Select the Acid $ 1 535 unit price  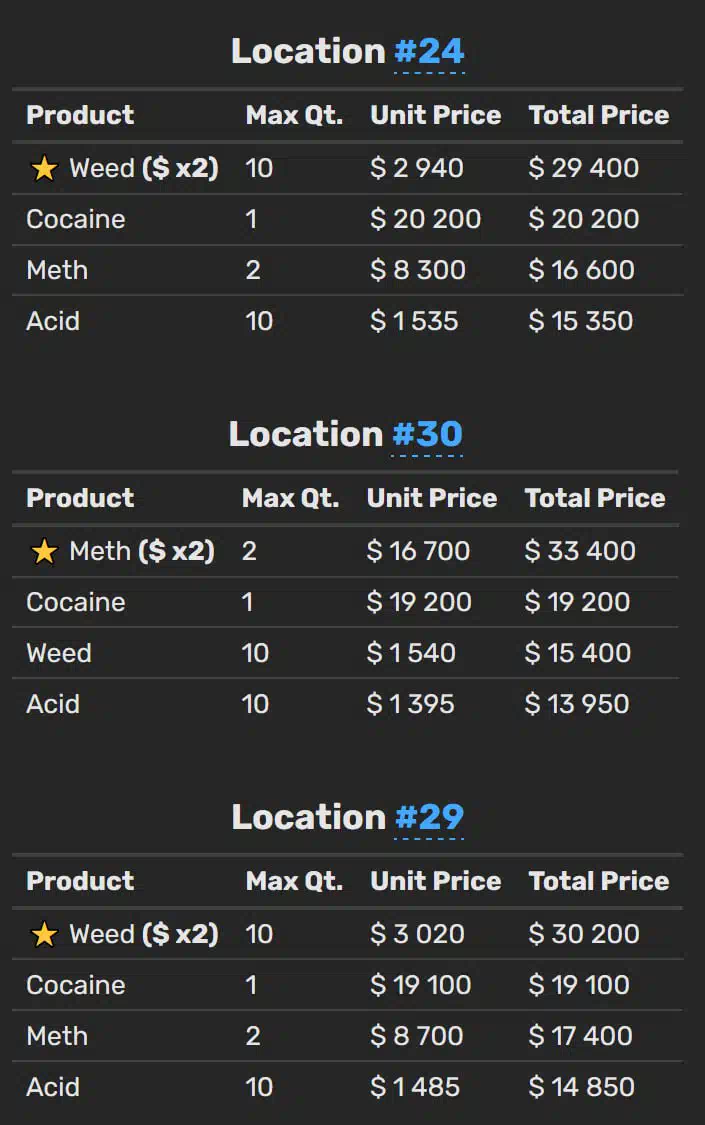click(415, 321)
